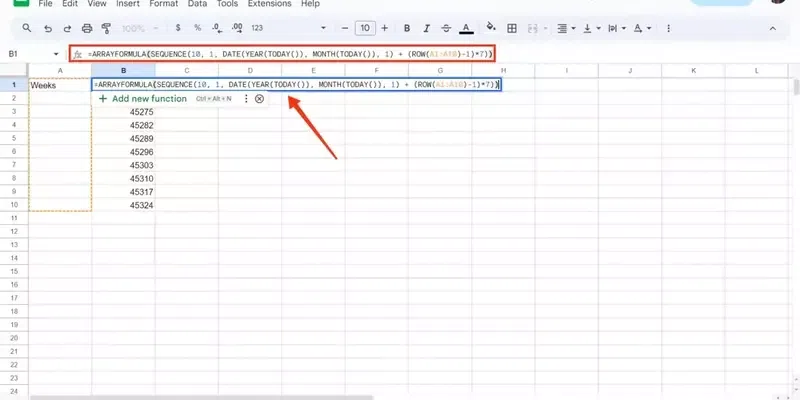Image resolution: width=800 pixels, height=400 pixels.
Task: Select the cell with value 45317
Action: [123, 192]
